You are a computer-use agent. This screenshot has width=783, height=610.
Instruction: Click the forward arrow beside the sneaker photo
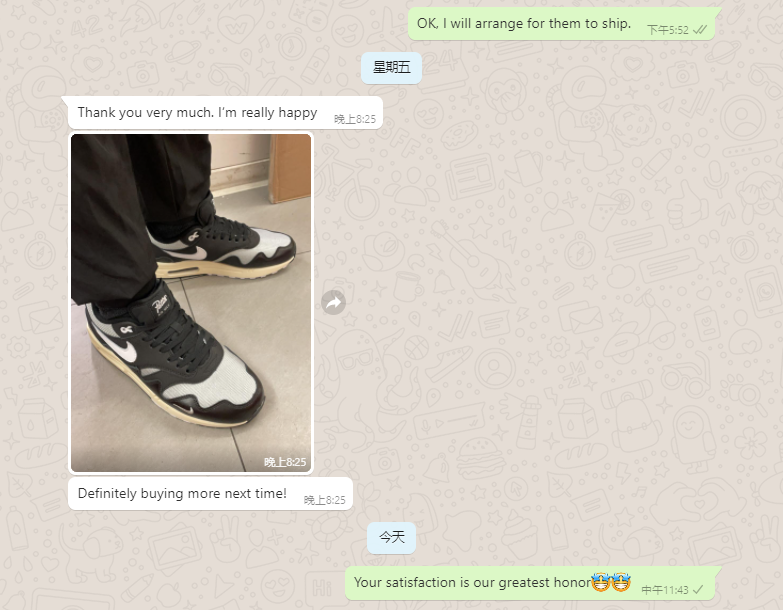point(334,303)
